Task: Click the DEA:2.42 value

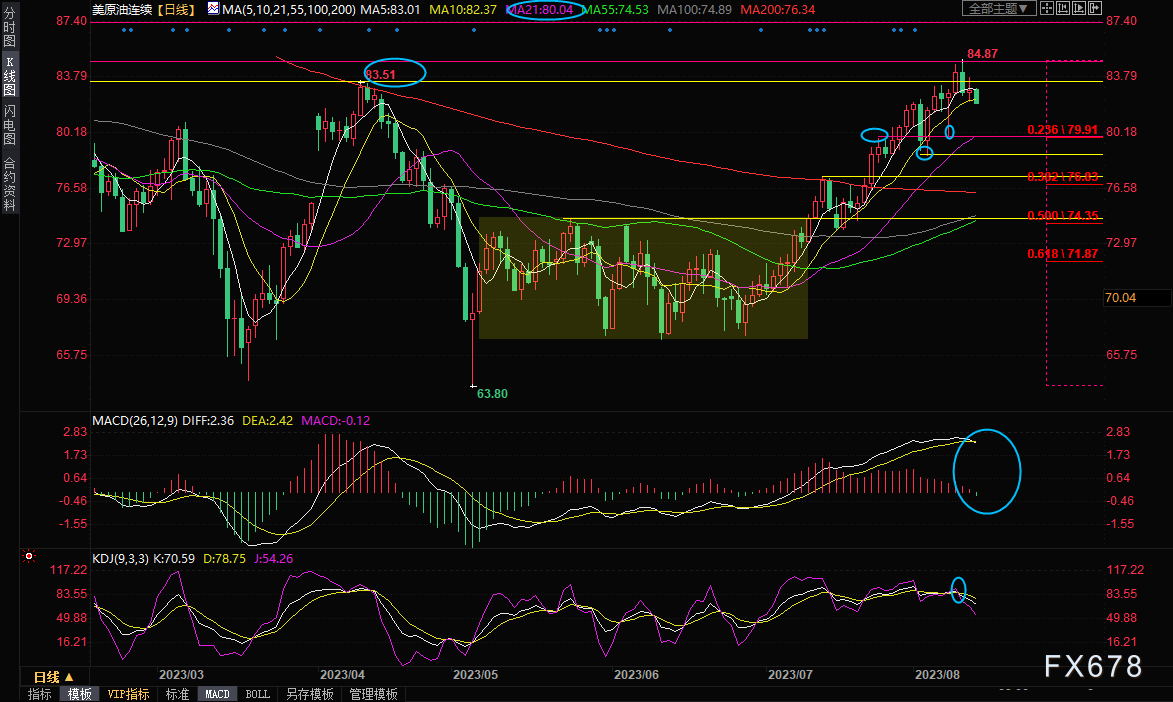Action: click(x=268, y=421)
